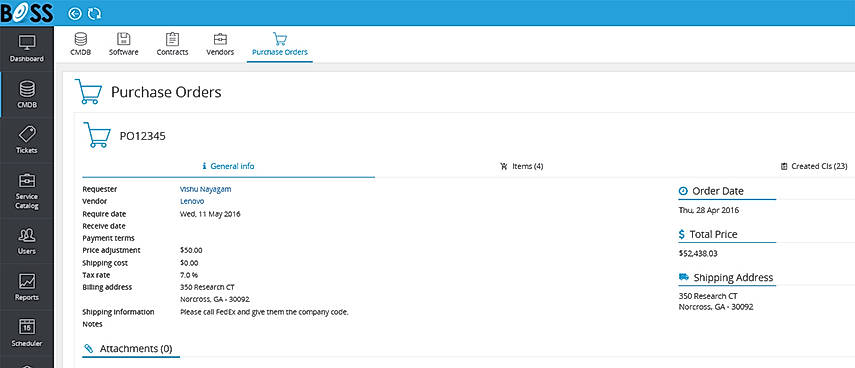Screen dimensions: 855x368
Task: Open Scheduler in the sidebar
Action: [27, 333]
